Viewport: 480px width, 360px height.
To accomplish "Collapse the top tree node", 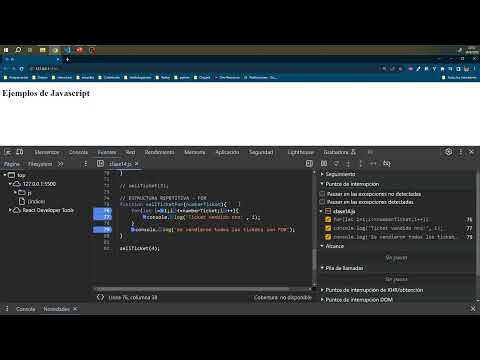I will coord(5,175).
